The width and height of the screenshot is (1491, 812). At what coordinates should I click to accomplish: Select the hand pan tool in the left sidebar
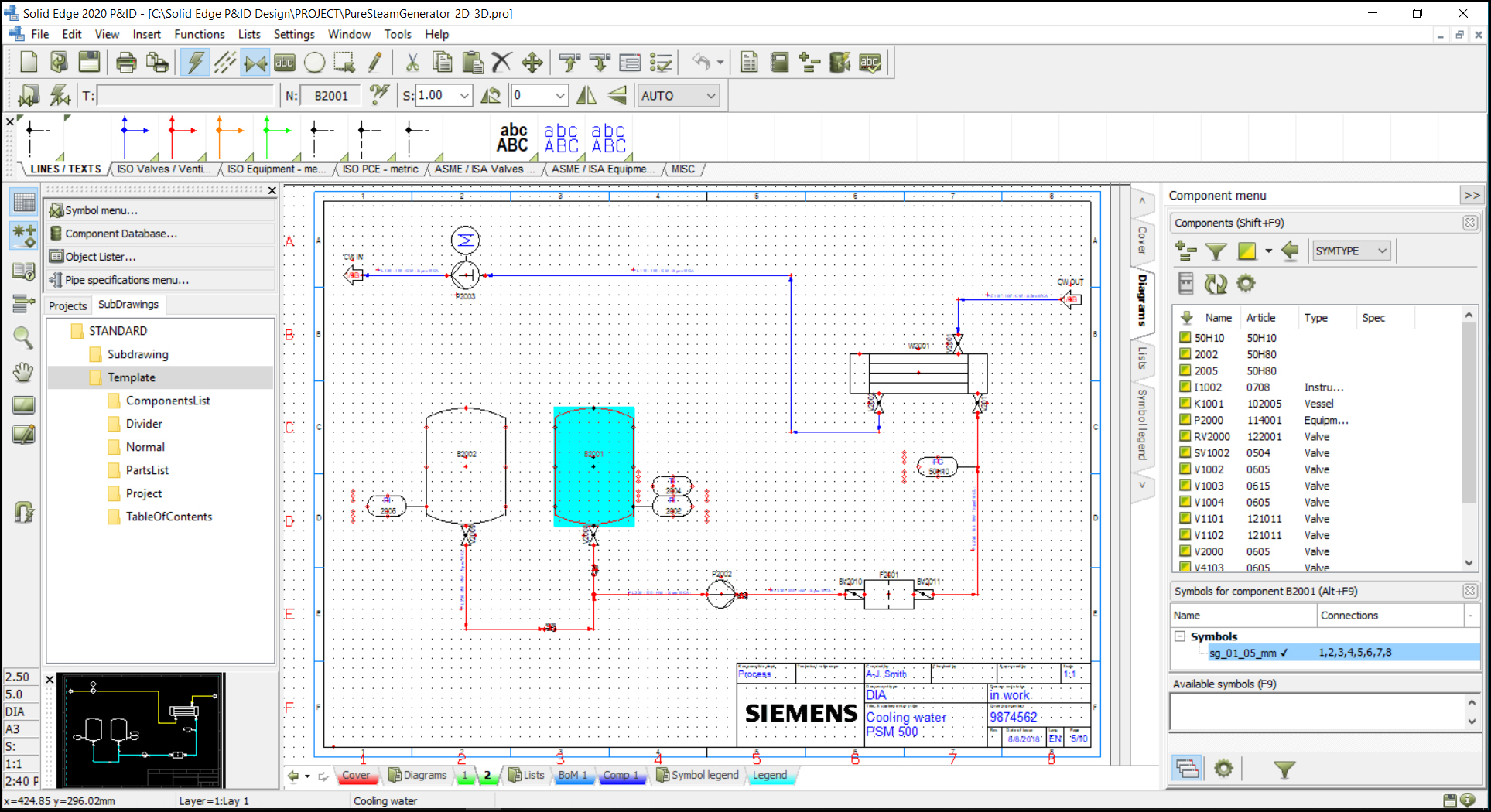click(23, 372)
